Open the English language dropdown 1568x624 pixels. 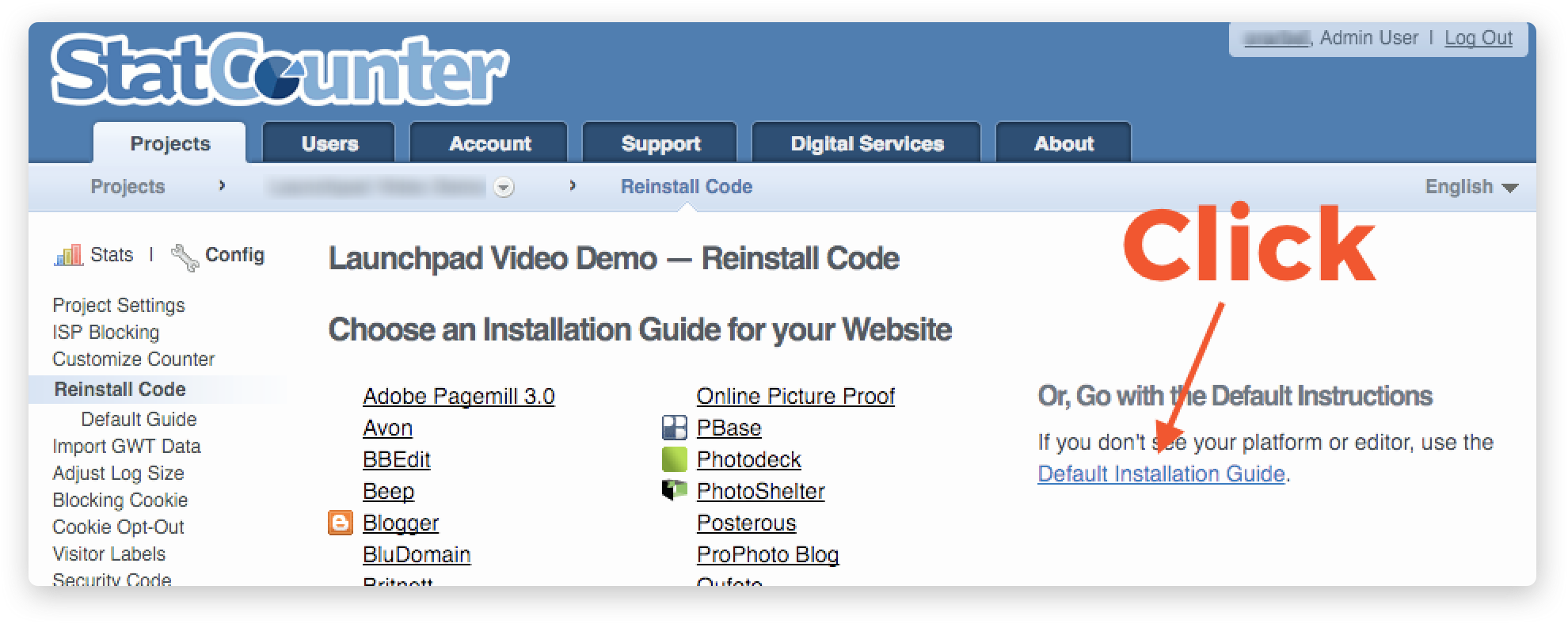click(1471, 187)
